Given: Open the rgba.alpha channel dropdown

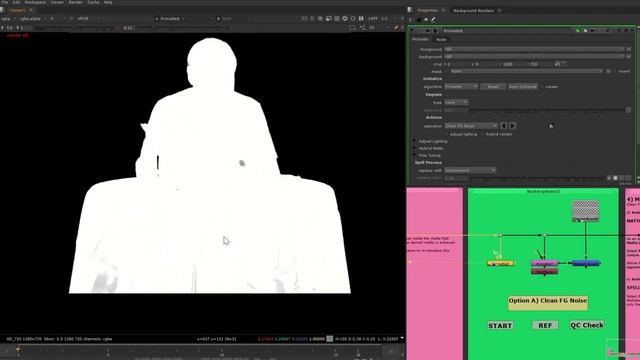Looking at the screenshot, I should pyautogui.click(x=33, y=19).
